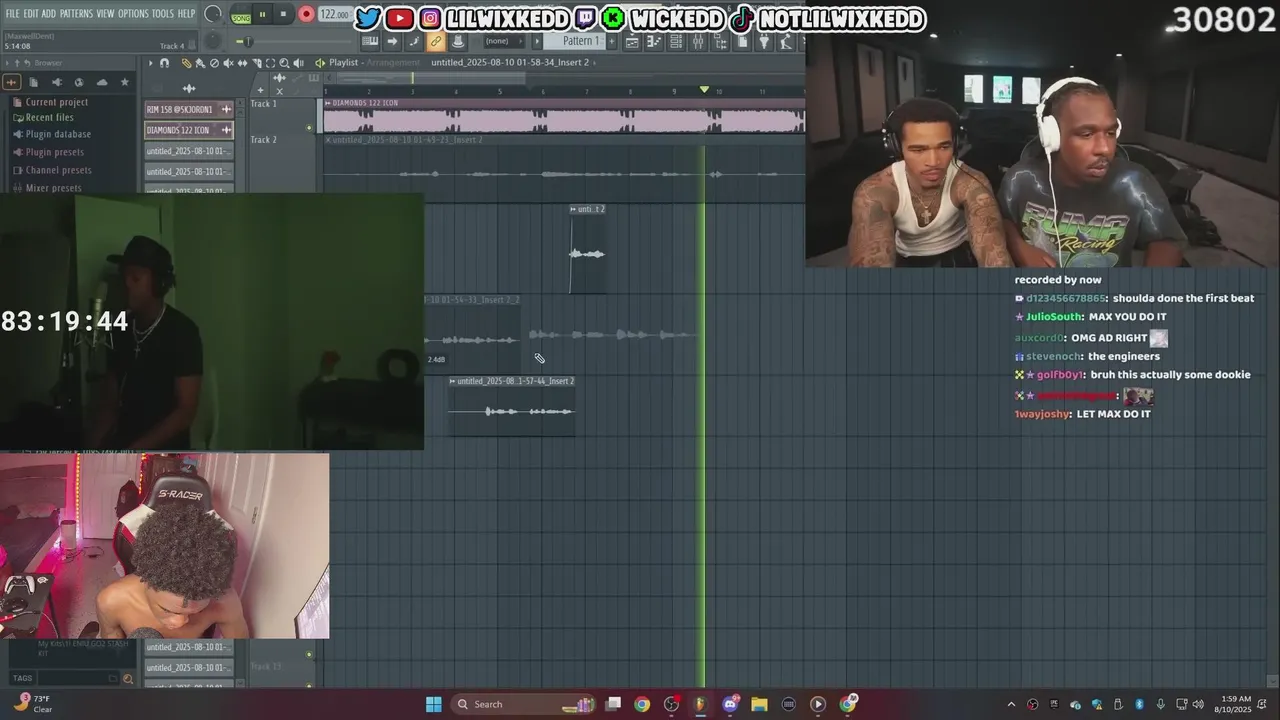Open the HELP menu
Viewport: 1280px width, 720px height.
coord(186,14)
